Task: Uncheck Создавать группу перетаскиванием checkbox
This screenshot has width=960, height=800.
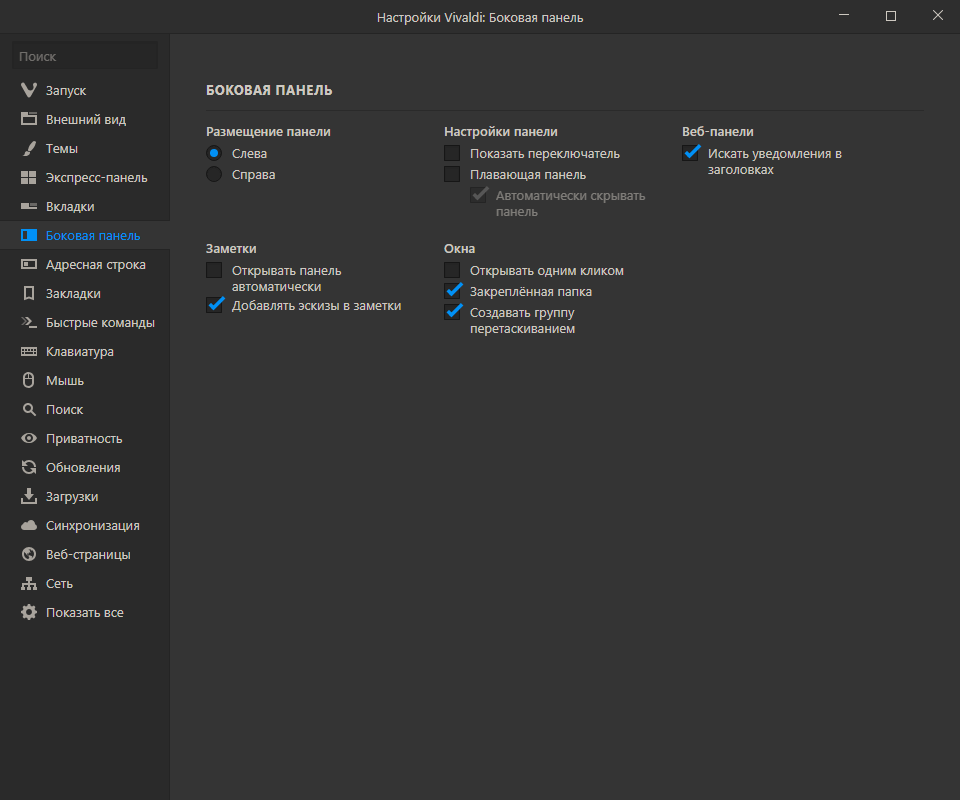Action: [452, 312]
